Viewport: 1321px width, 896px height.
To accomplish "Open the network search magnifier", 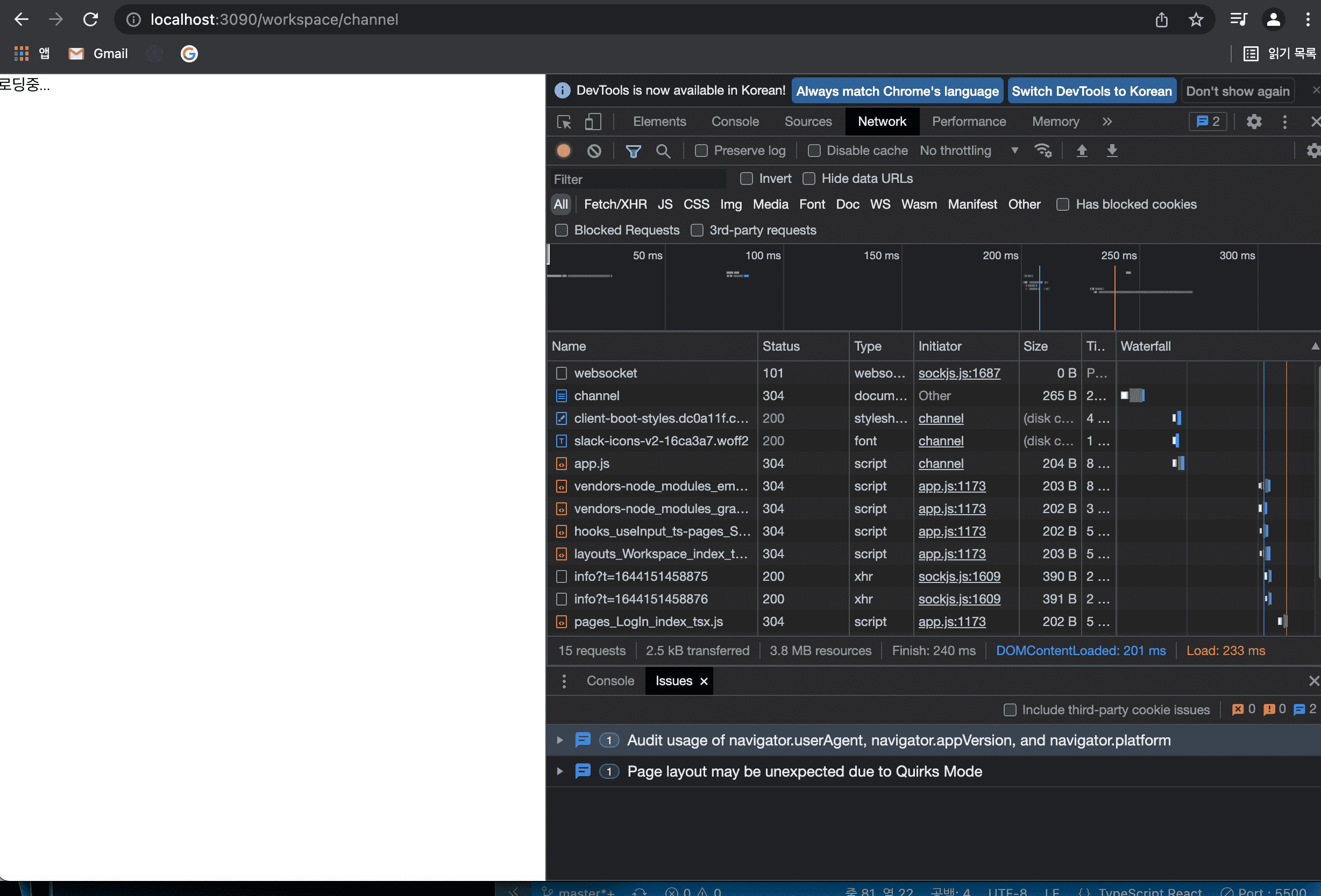I will [663, 151].
